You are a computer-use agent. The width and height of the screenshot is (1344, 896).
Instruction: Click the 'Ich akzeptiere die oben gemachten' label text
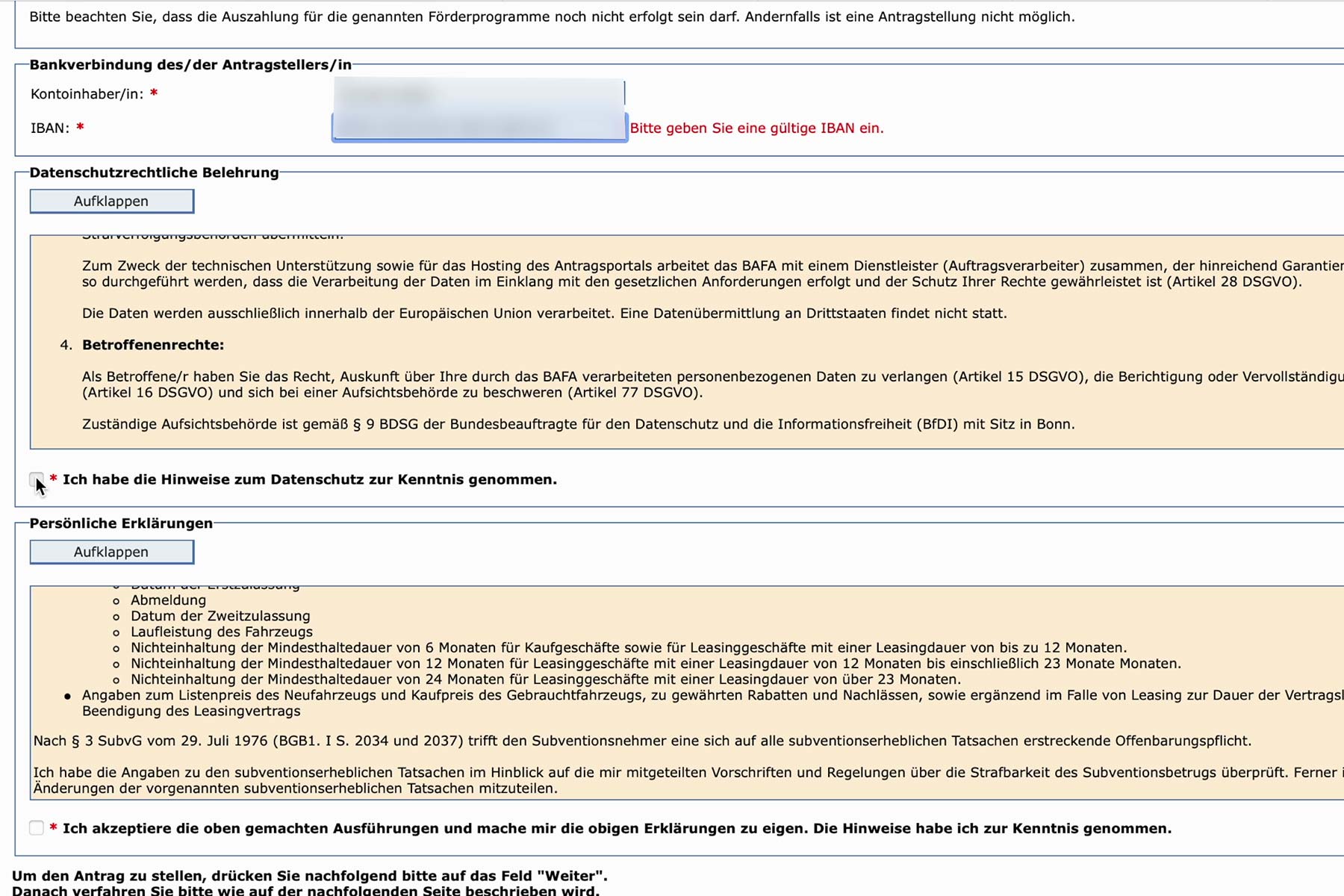click(616, 828)
